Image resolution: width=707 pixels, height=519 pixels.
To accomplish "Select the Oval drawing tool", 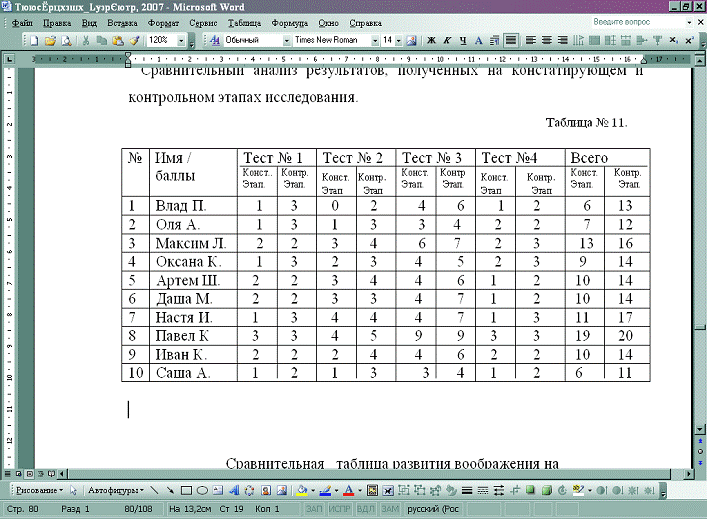I will coord(202,491).
